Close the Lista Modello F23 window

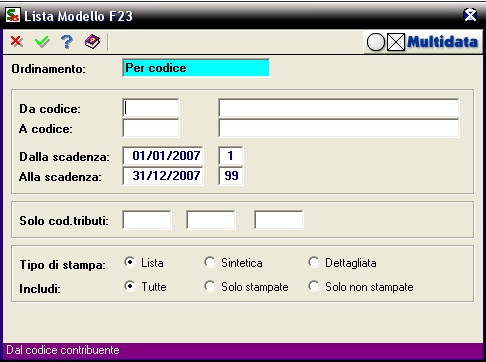[x=470, y=15]
